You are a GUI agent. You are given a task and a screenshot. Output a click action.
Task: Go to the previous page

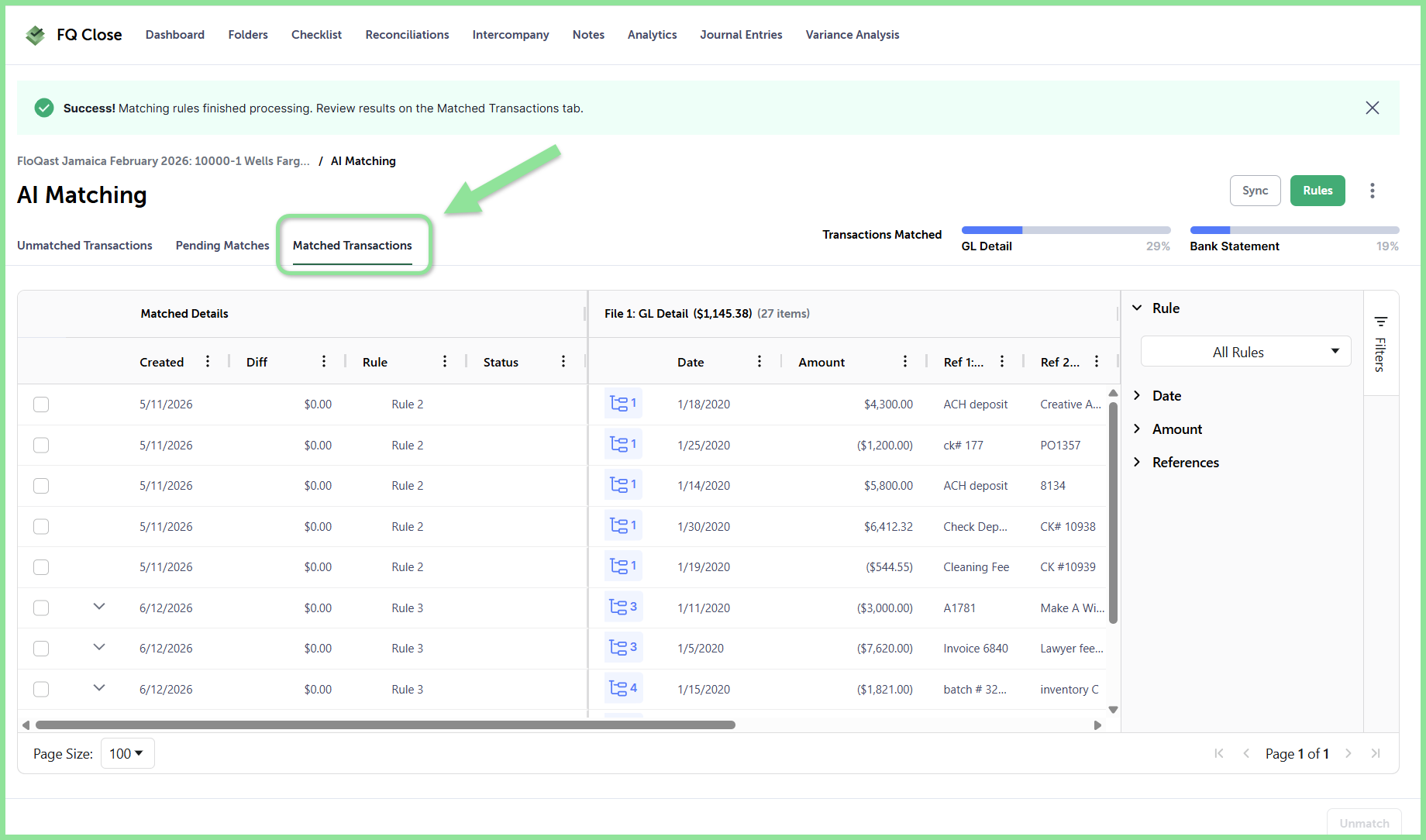(1246, 753)
